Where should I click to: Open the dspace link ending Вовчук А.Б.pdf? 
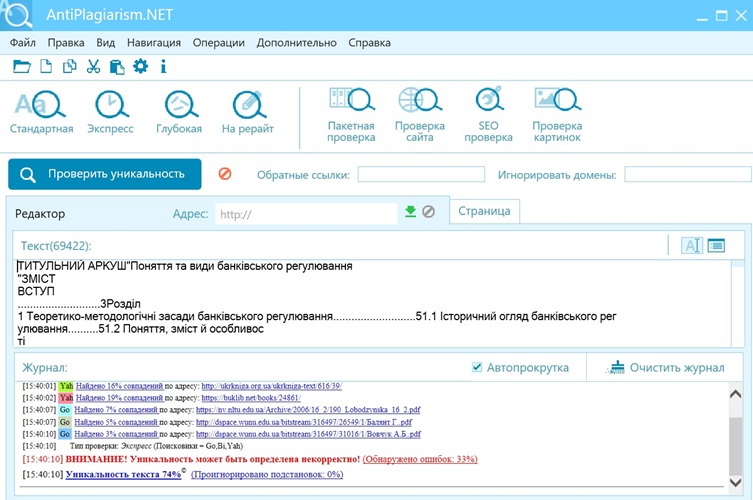point(308,434)
